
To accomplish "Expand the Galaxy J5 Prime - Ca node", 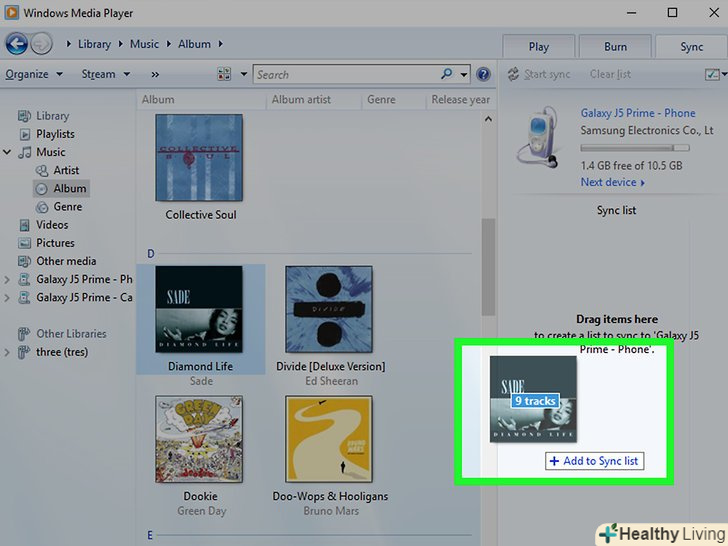I will tap(7, 298).
